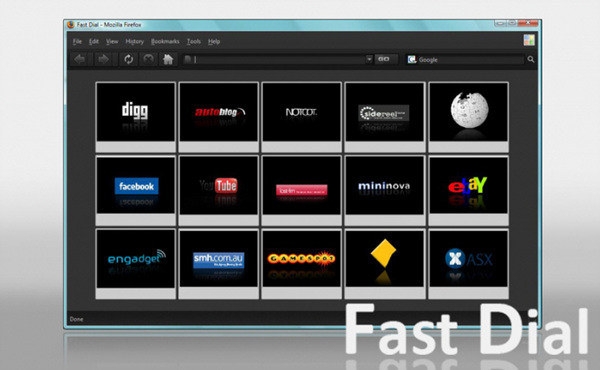Open the View menu
The image size is (600, 370).
(112, 41)
